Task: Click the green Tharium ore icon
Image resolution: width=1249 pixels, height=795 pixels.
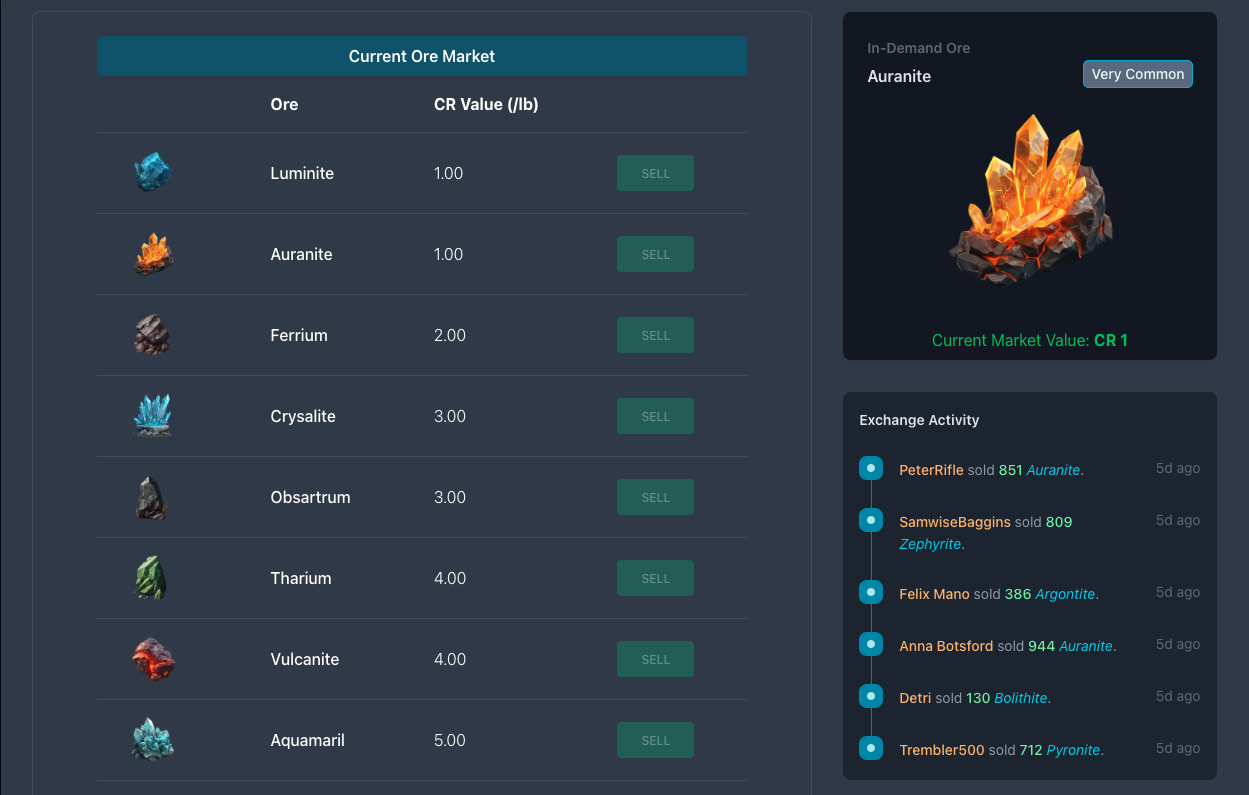Action: (153, 578)
